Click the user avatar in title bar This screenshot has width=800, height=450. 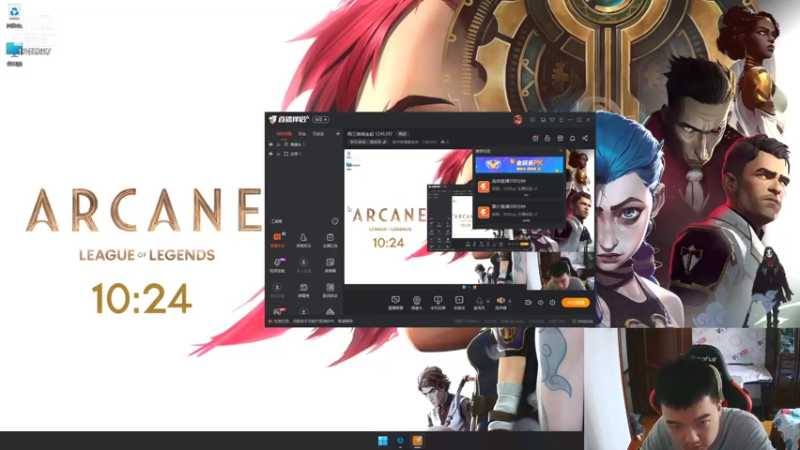tap(518, 119)
